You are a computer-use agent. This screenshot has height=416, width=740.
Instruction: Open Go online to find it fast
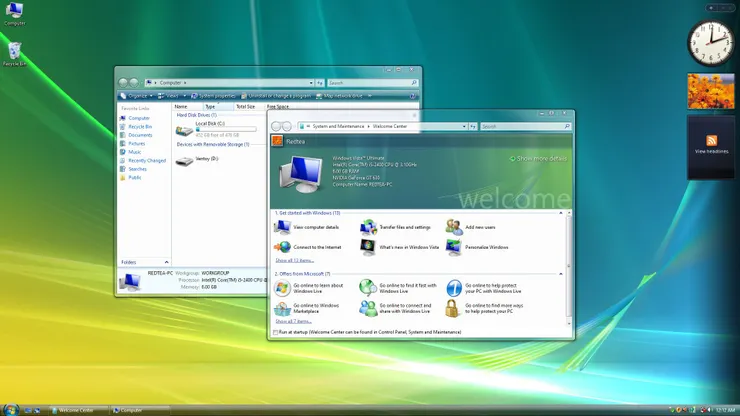(x=399, y=288)
